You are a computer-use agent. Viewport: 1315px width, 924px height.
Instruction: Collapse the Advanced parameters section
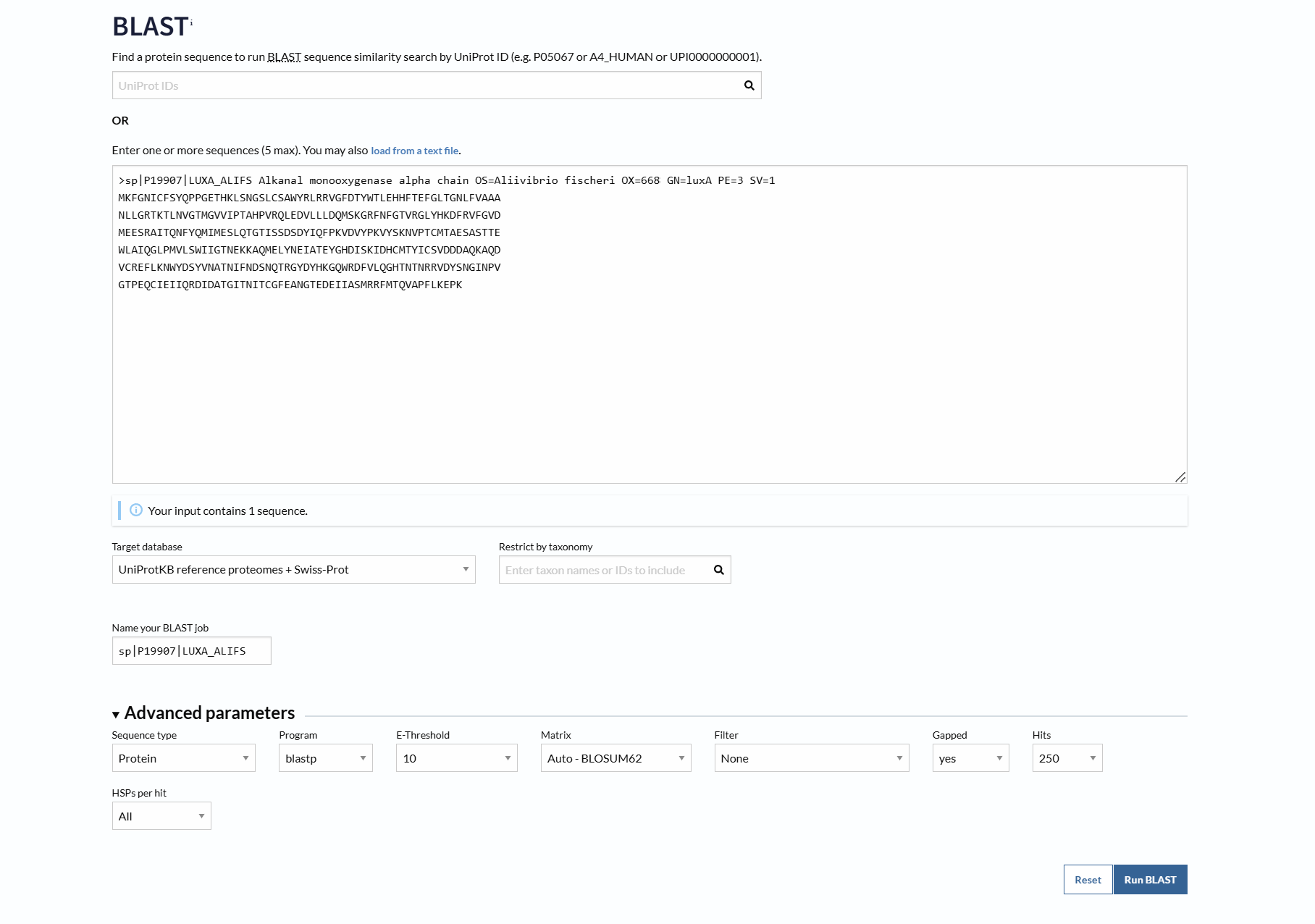203,713
